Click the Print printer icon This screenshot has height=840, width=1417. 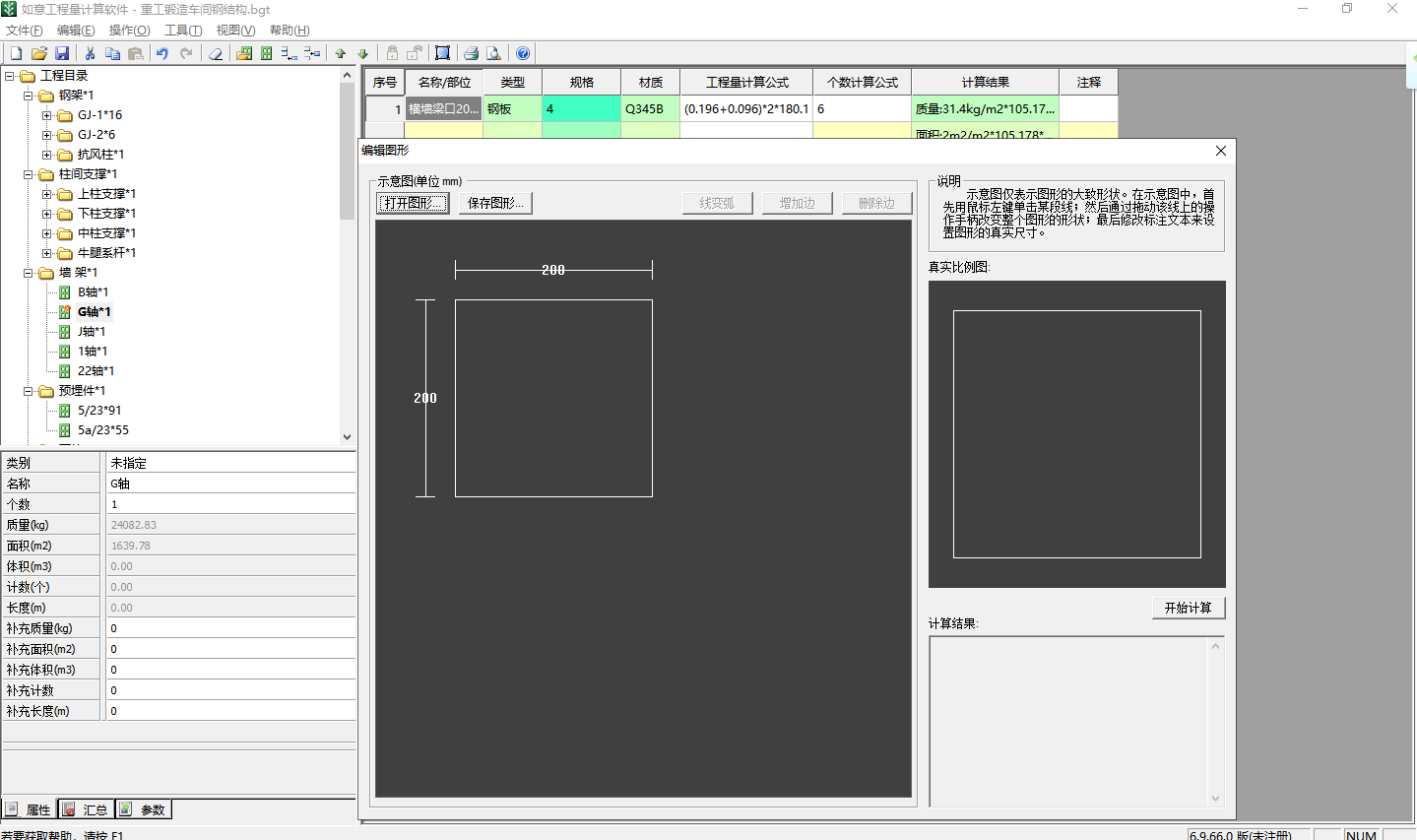pos(471,53)
